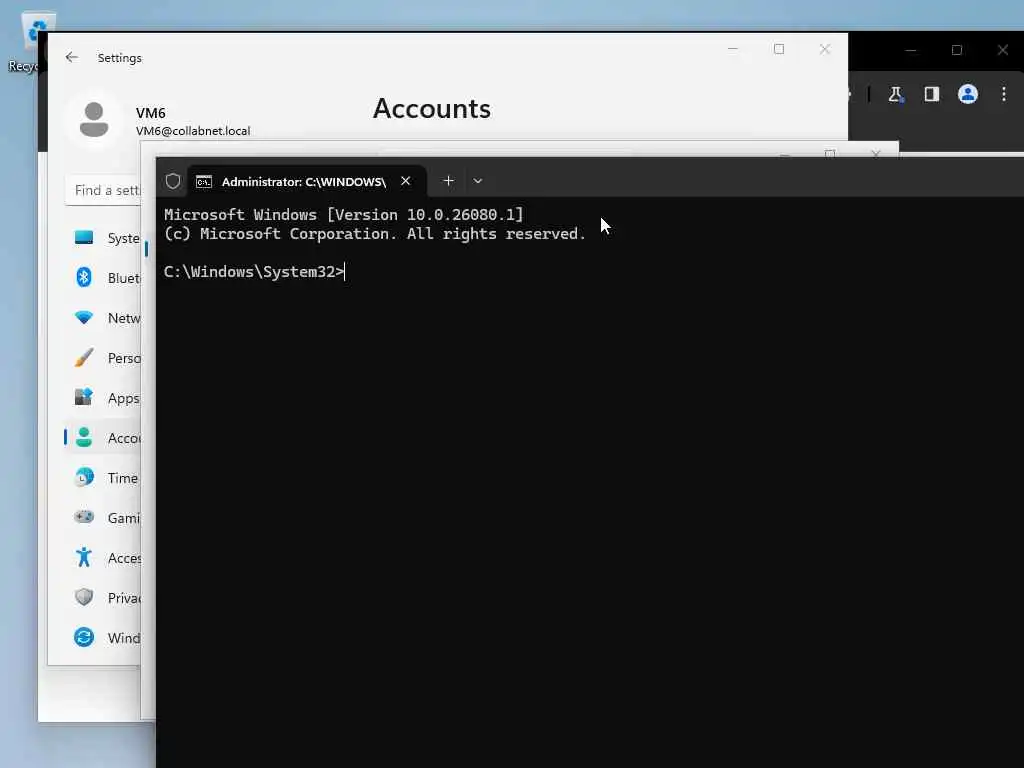The image size is (1024, 768).
Task: Select Accounts category in Settings sidebar
Action: 105,438
